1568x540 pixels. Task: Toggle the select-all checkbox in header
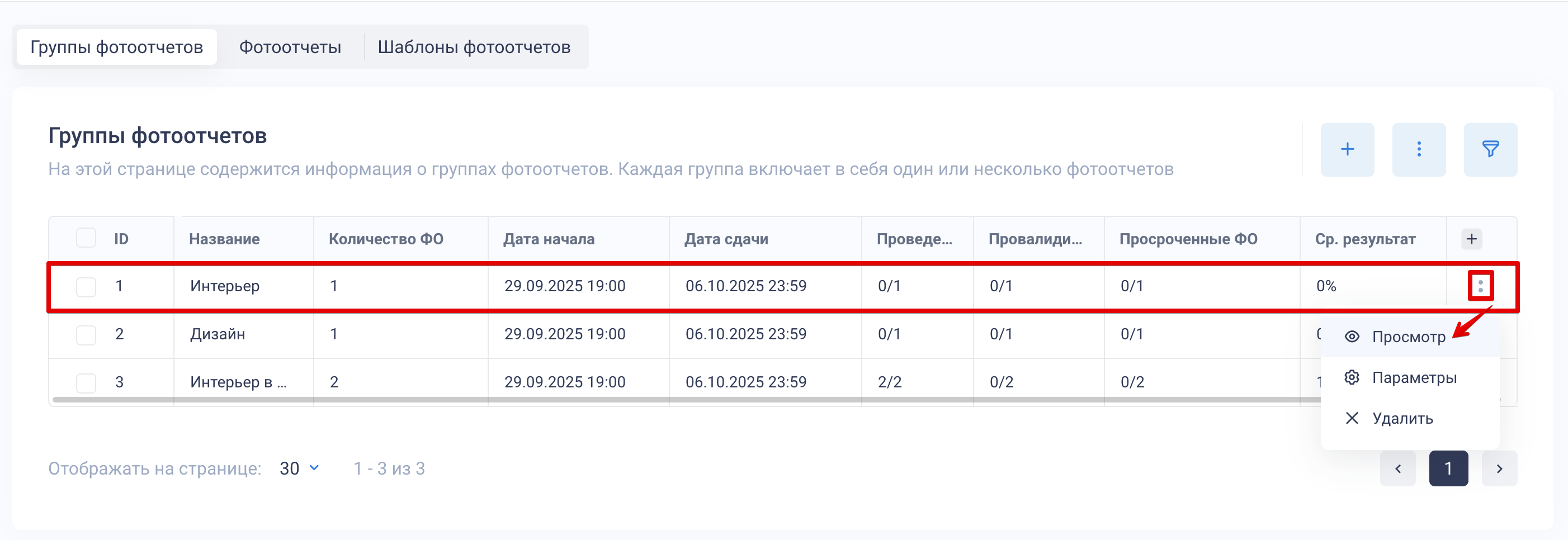(86, 238)
